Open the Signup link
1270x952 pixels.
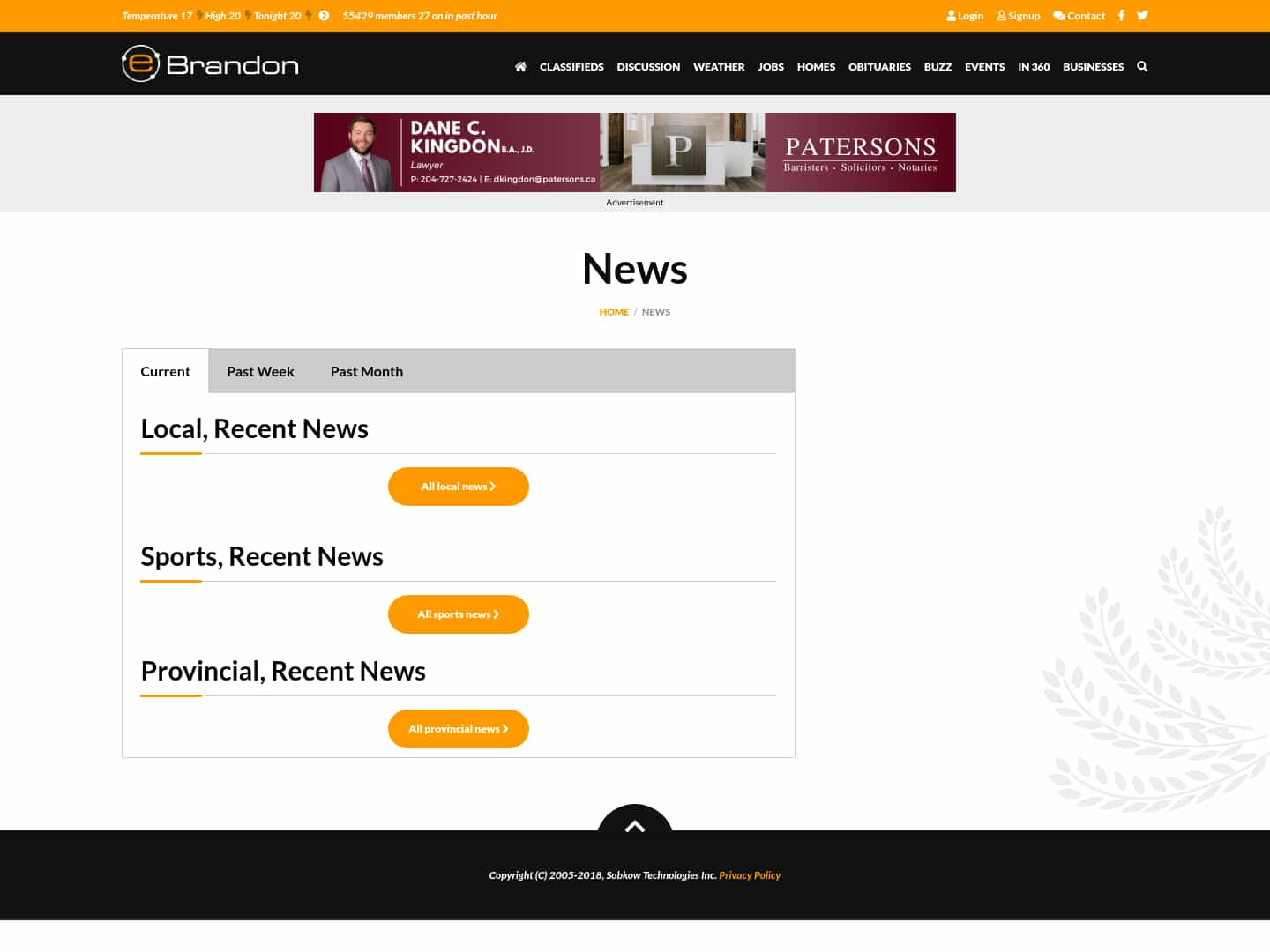pos(1019,15)
